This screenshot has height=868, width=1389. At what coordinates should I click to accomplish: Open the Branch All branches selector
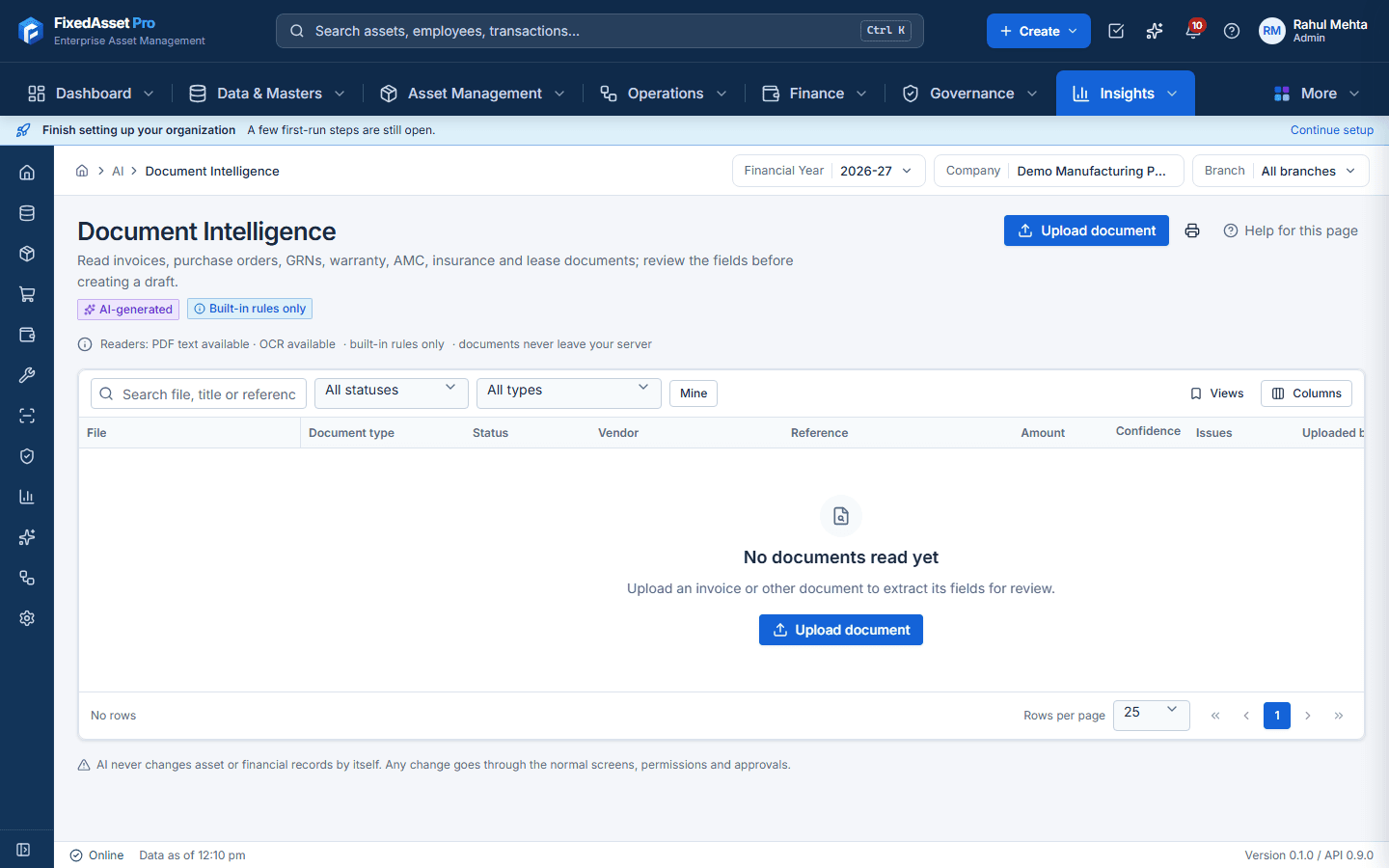coord(1281,171)
